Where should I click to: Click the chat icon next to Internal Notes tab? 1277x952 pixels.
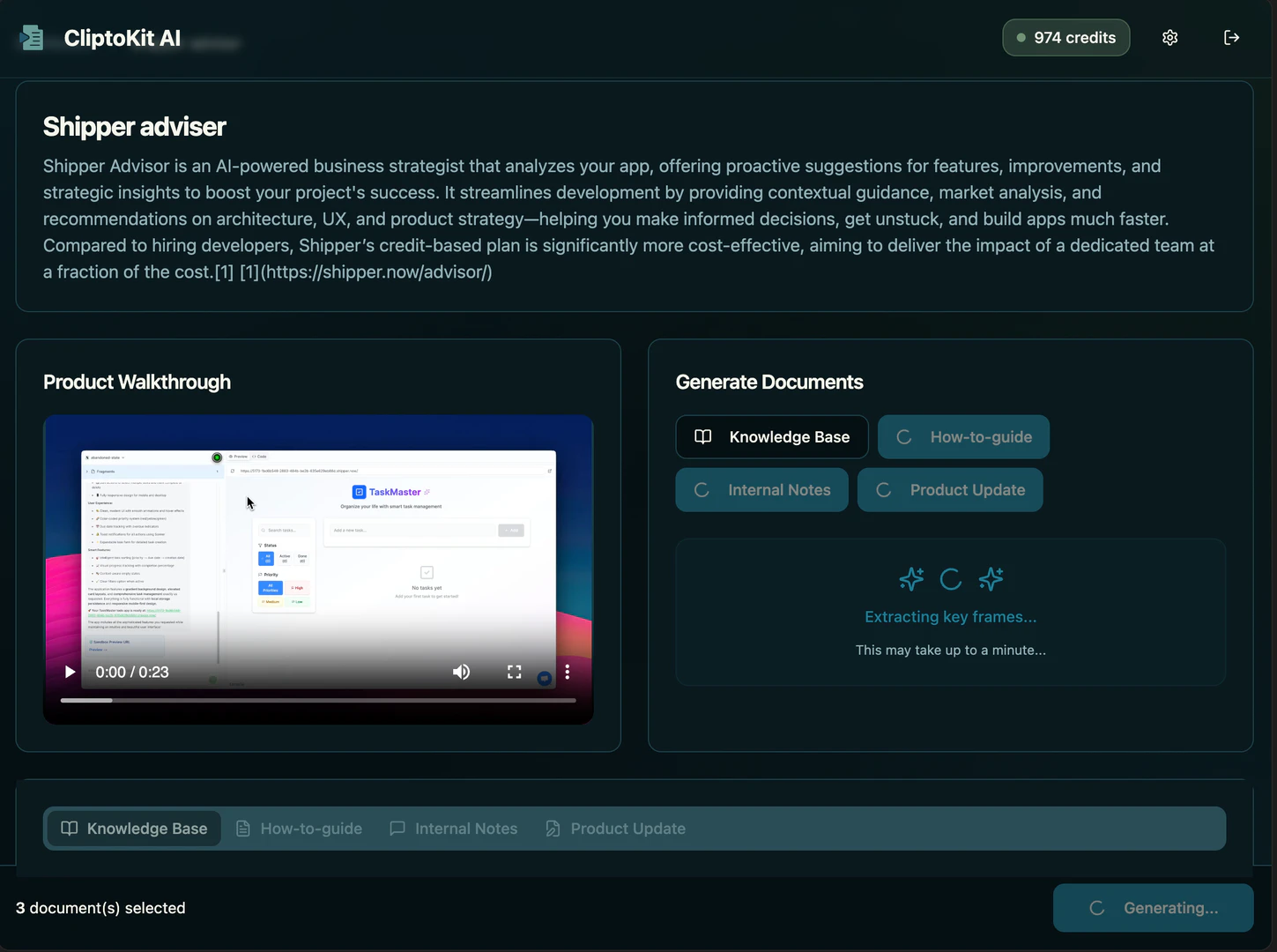tap(397, 829)
